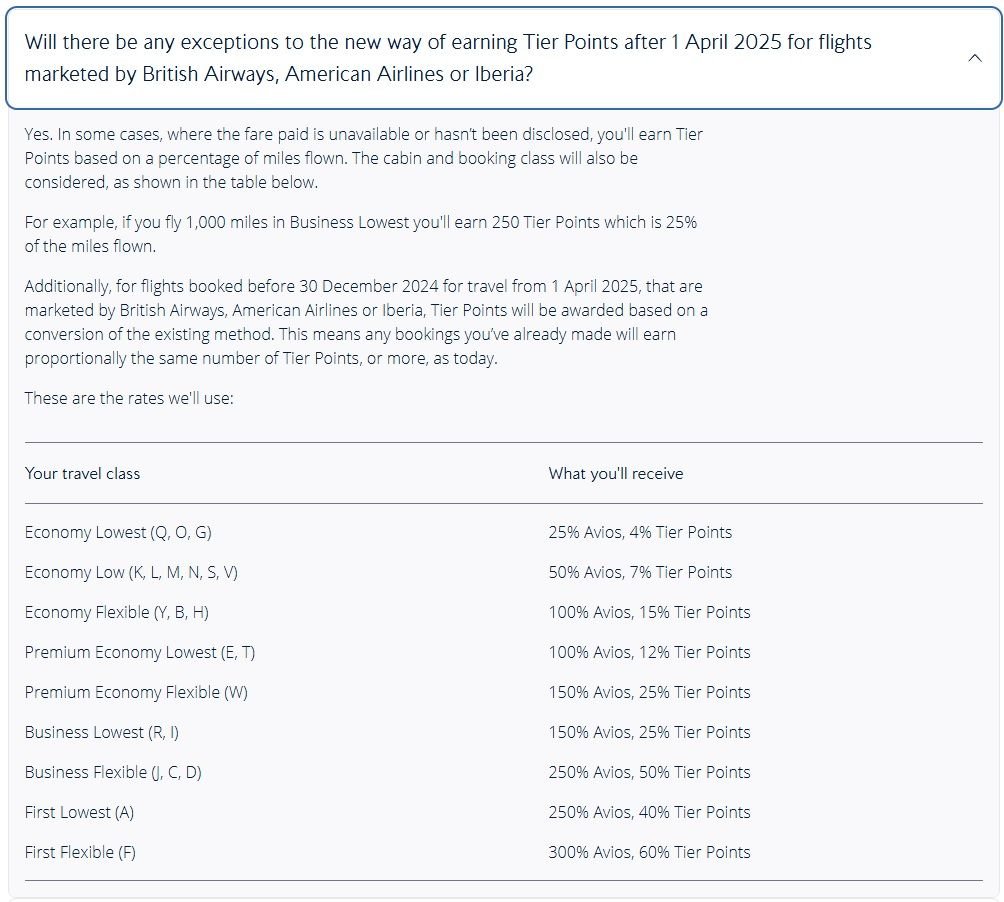Viewport: 1004px width, 902px height.
Task: Click the '250% Avios, 50% Tier Points' value
Action: tap(649, 772)
